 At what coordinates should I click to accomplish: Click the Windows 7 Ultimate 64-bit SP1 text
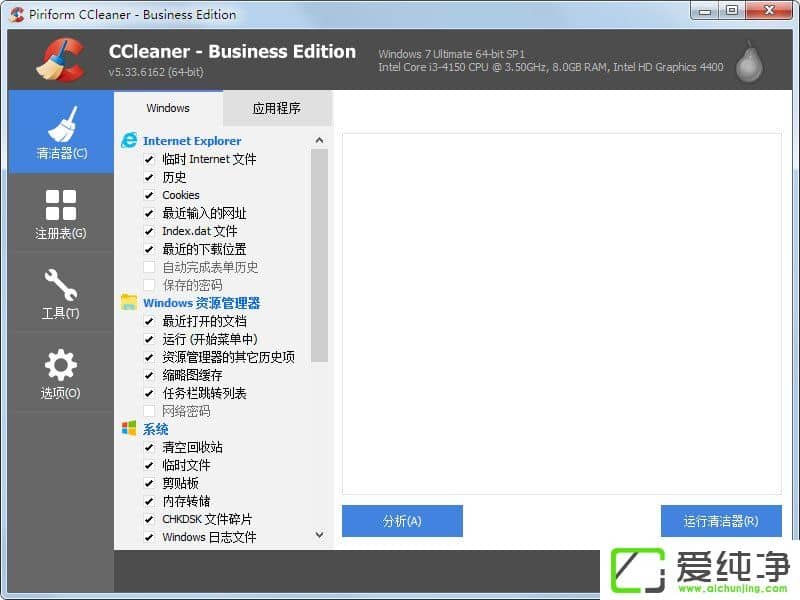click(452, 54)
